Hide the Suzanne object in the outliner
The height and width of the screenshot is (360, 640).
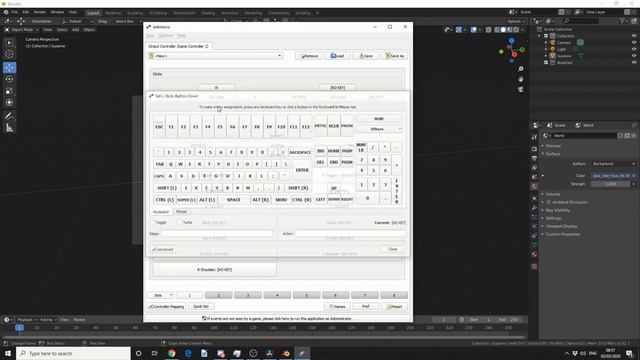634,56
